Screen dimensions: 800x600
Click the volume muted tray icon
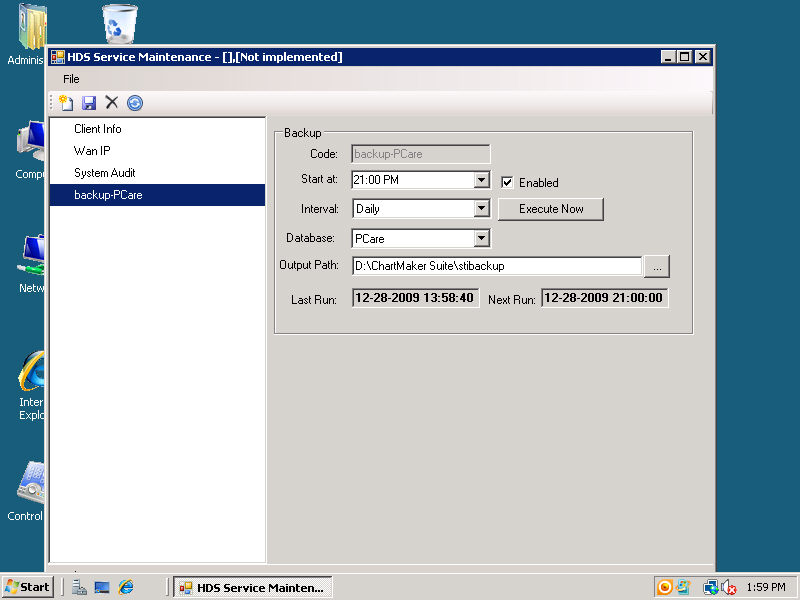pyautogui.click(x=729, y=587)
